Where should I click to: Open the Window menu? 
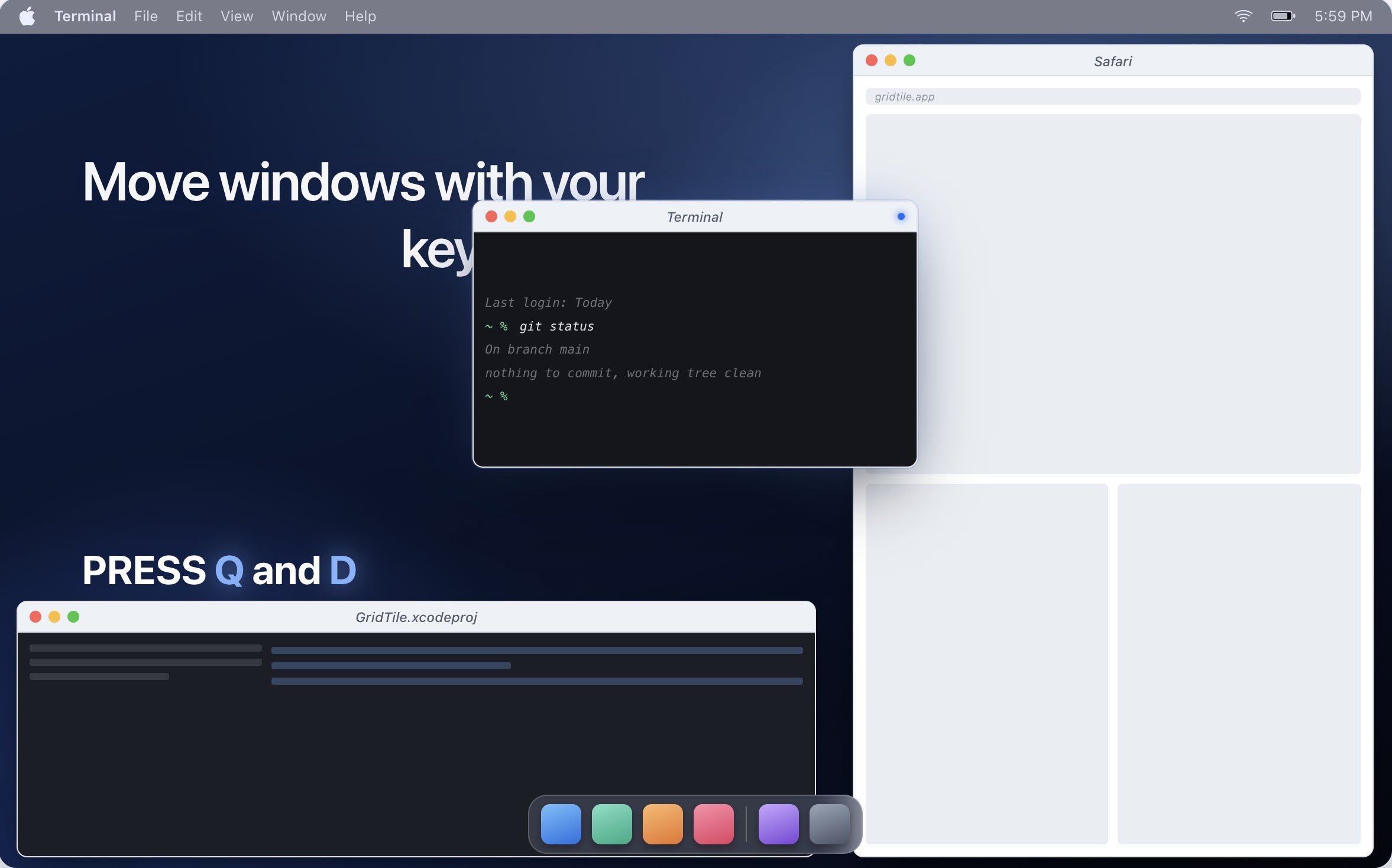[x=299, y=17]
